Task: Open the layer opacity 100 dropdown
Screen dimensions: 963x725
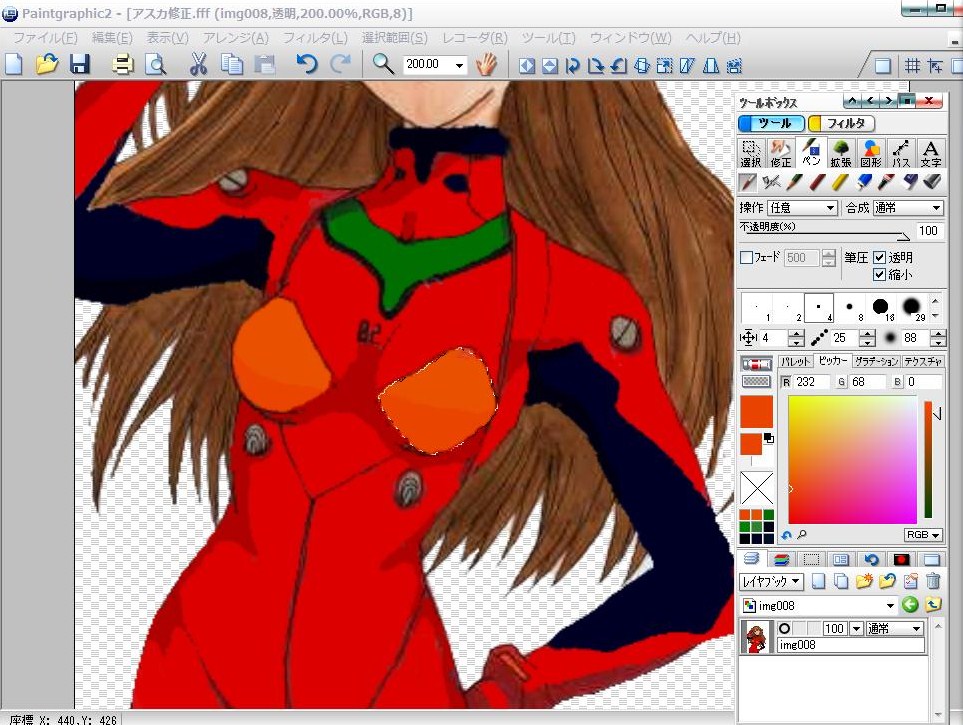Action: [856, 629]
